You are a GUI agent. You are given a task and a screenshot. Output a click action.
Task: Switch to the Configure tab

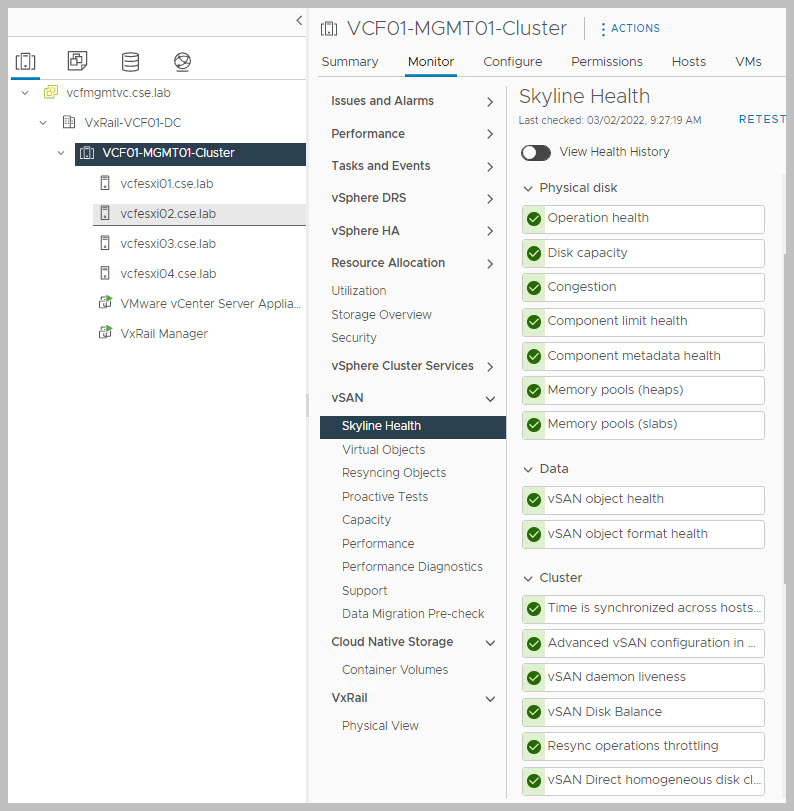512,62
